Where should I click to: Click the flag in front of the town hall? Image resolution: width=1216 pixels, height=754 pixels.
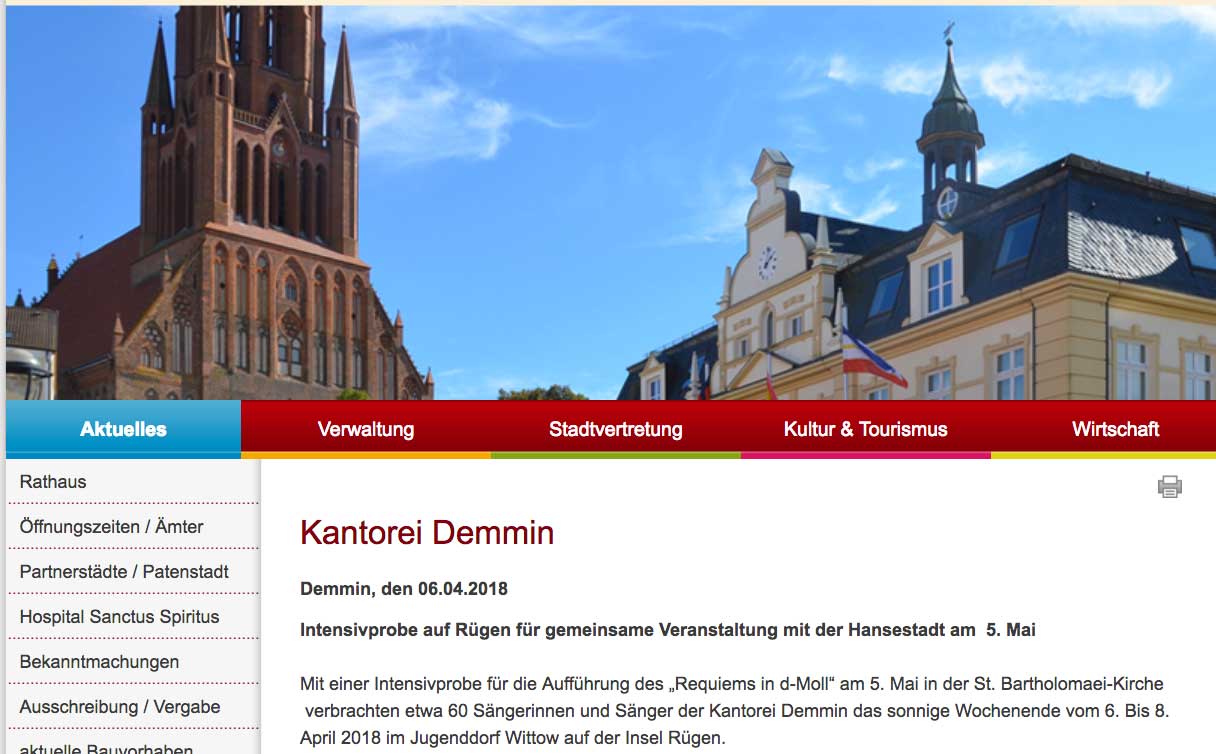(x=872, y=357)
